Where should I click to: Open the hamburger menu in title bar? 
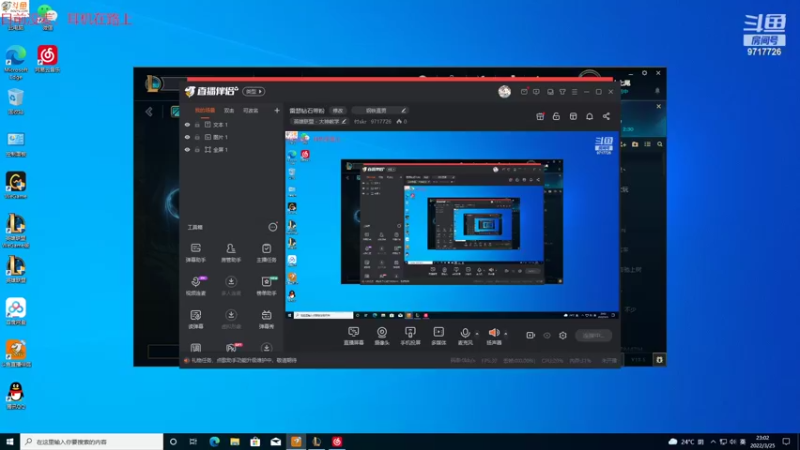click(x=574, y=92)
